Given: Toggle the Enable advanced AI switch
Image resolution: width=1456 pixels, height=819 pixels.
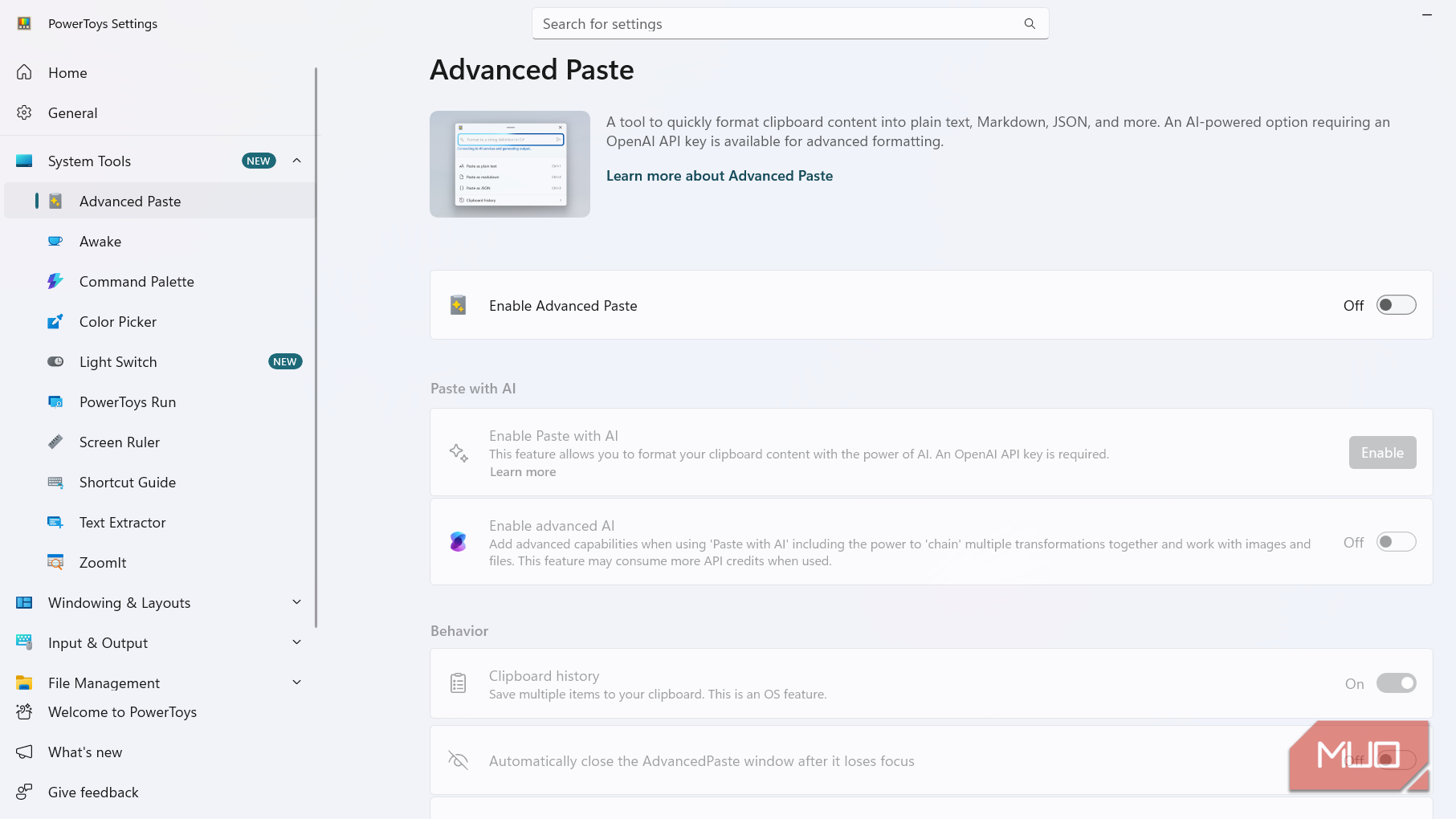Looking at the screenshot, I should pos(1396,542).
